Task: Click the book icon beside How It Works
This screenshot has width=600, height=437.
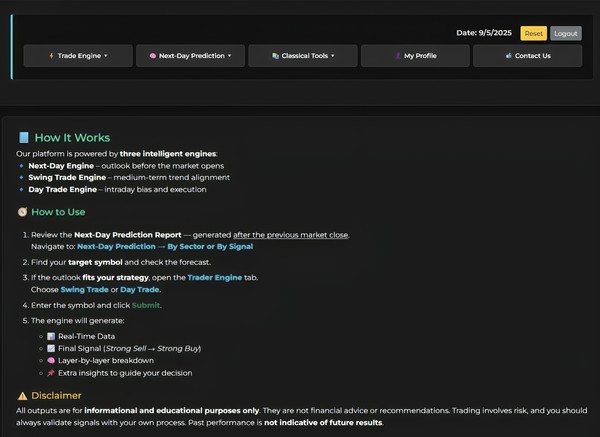Action: pyautogui.click(x=23, y=138)
